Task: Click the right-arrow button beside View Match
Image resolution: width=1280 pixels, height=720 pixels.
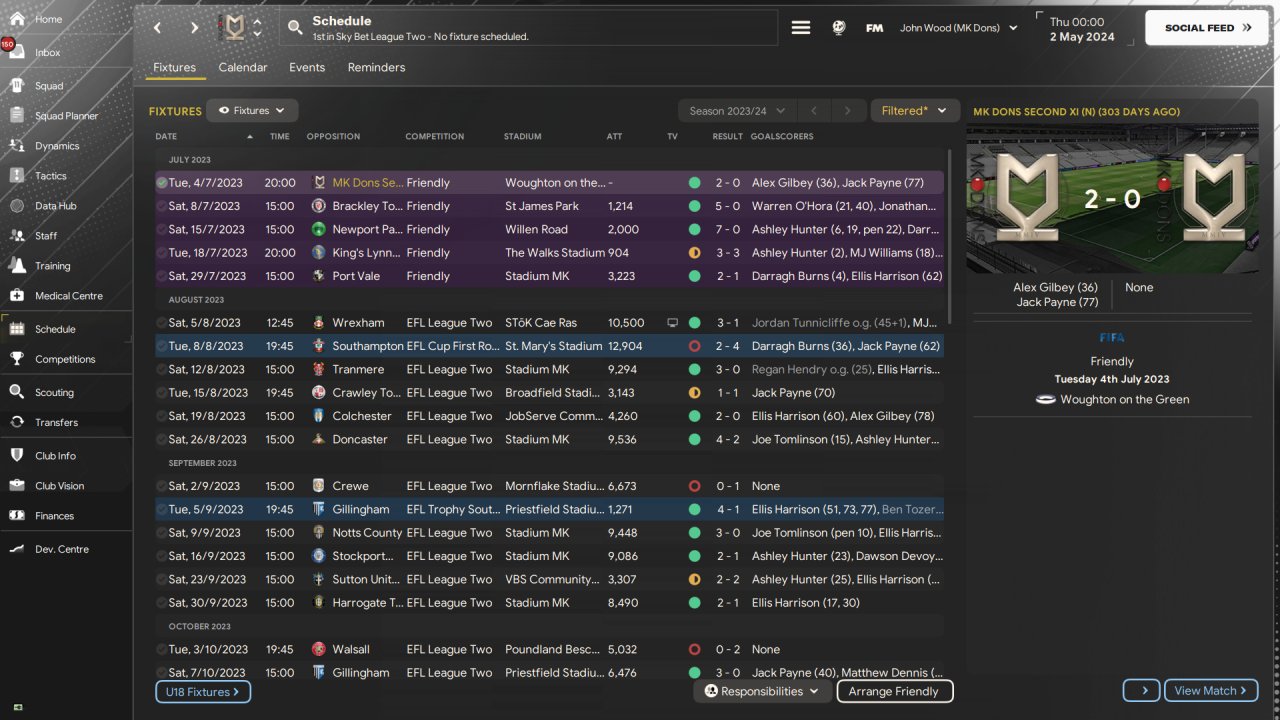Action: (1142, 690)
